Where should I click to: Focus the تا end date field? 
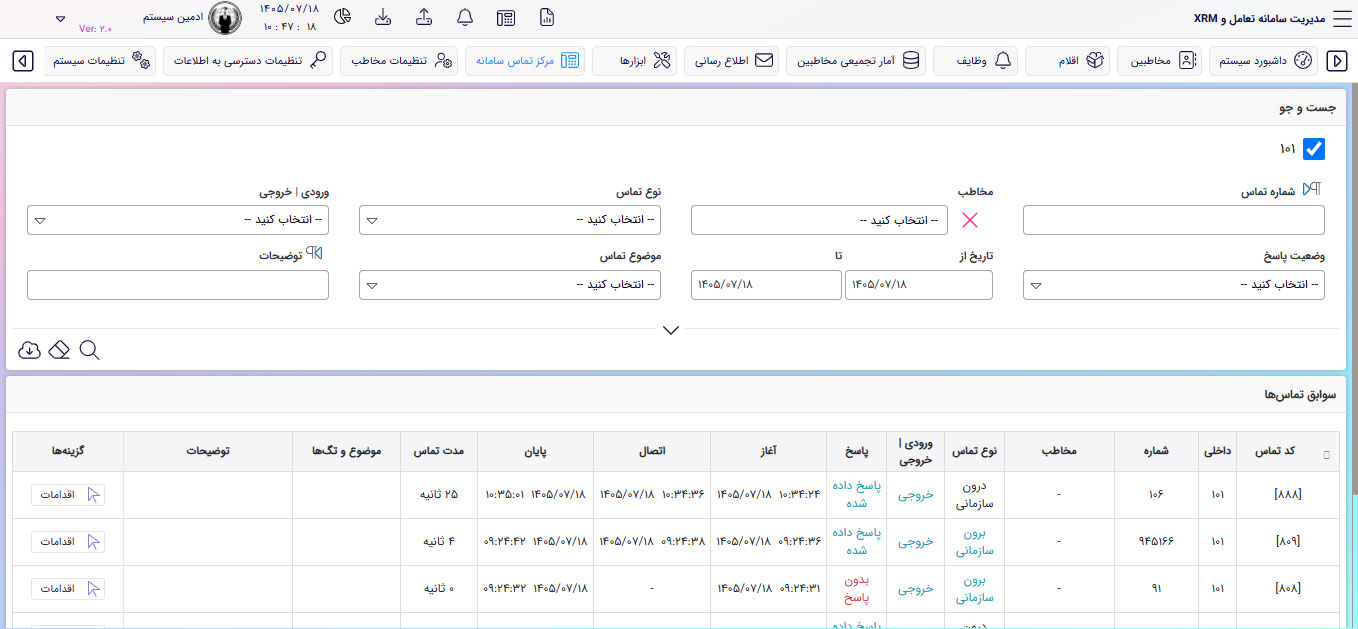(x=766, y=285)
